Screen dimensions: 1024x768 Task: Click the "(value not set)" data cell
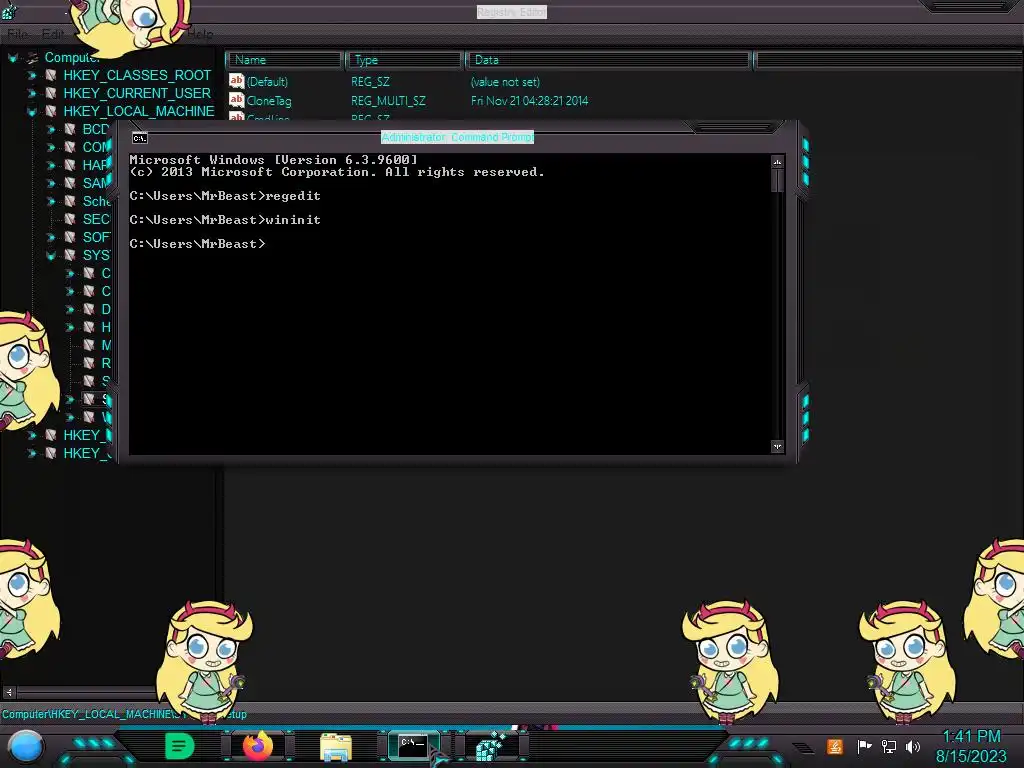point(505,82)
